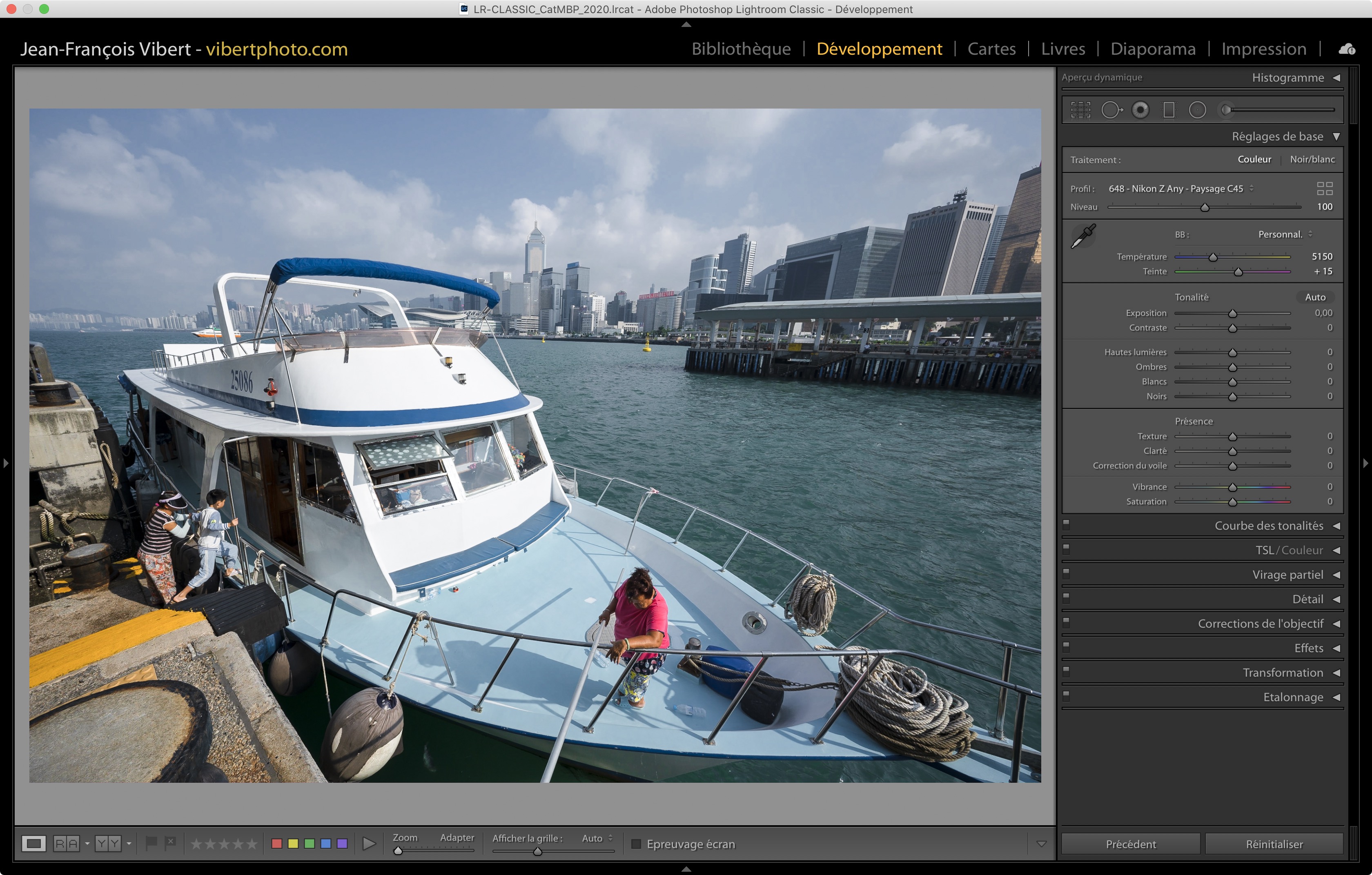The width and height of the screenshot is (1372, 875).
Task: Activate the Red Eye Correction tool
Action: point(1140,110)
